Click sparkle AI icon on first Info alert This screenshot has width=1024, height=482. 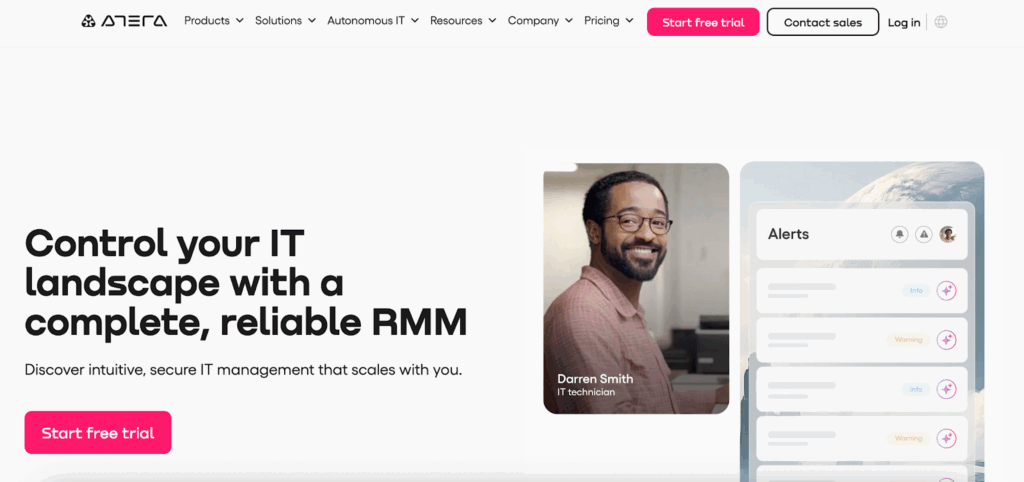point(946,291)
